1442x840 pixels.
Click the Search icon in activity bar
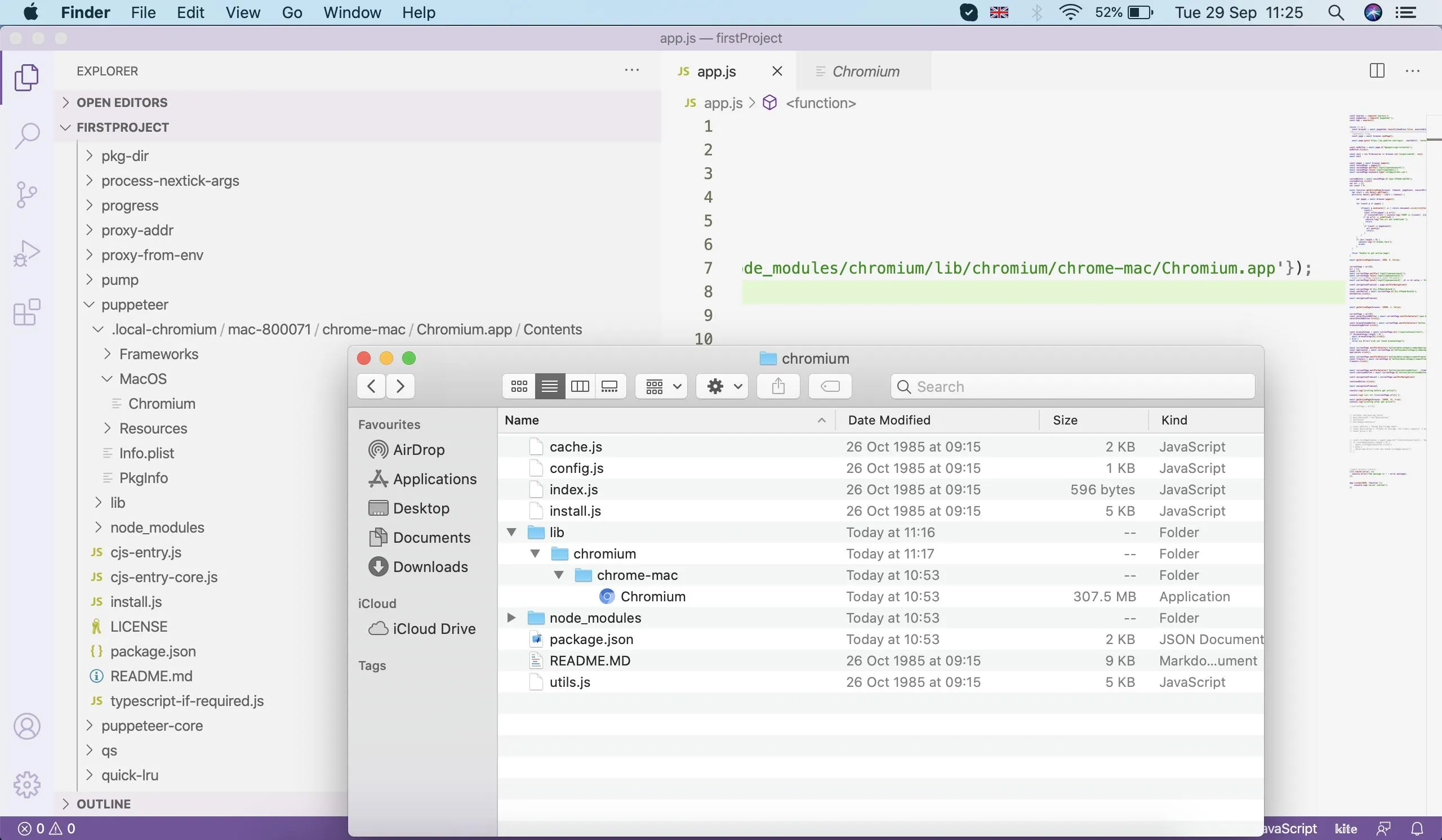point(26,136)
